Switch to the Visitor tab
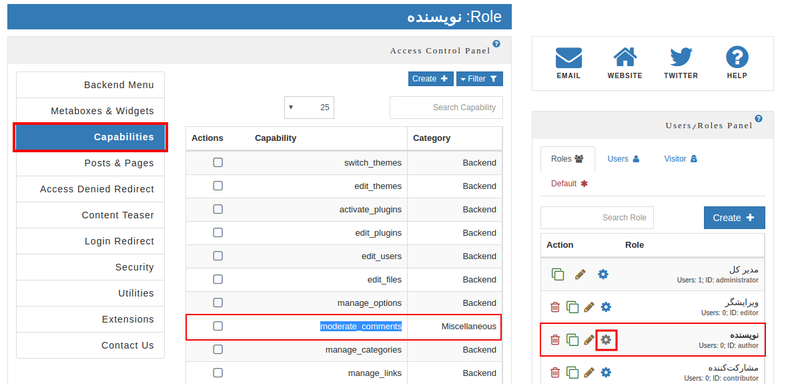 coord(680,159)
